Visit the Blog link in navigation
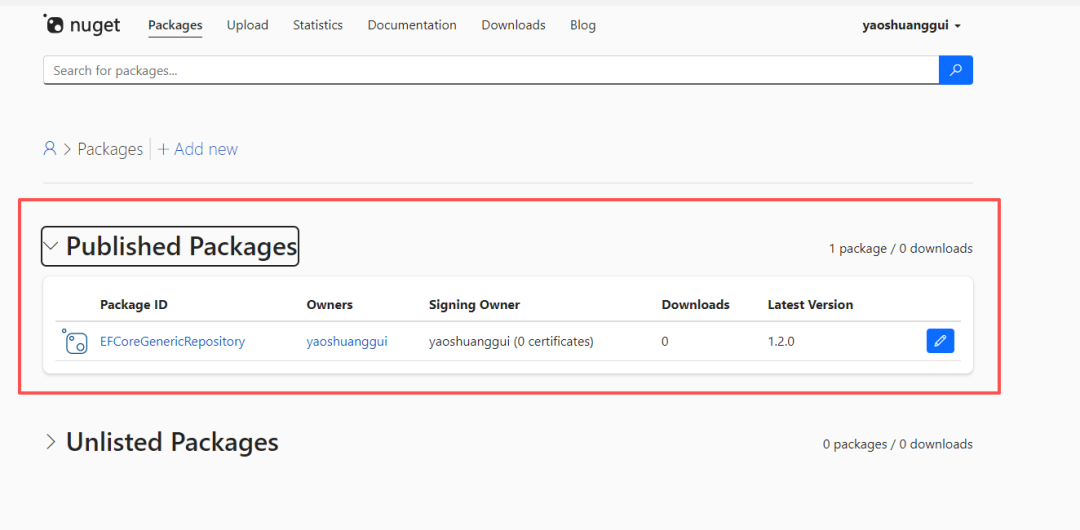 [x=583, y=25]
